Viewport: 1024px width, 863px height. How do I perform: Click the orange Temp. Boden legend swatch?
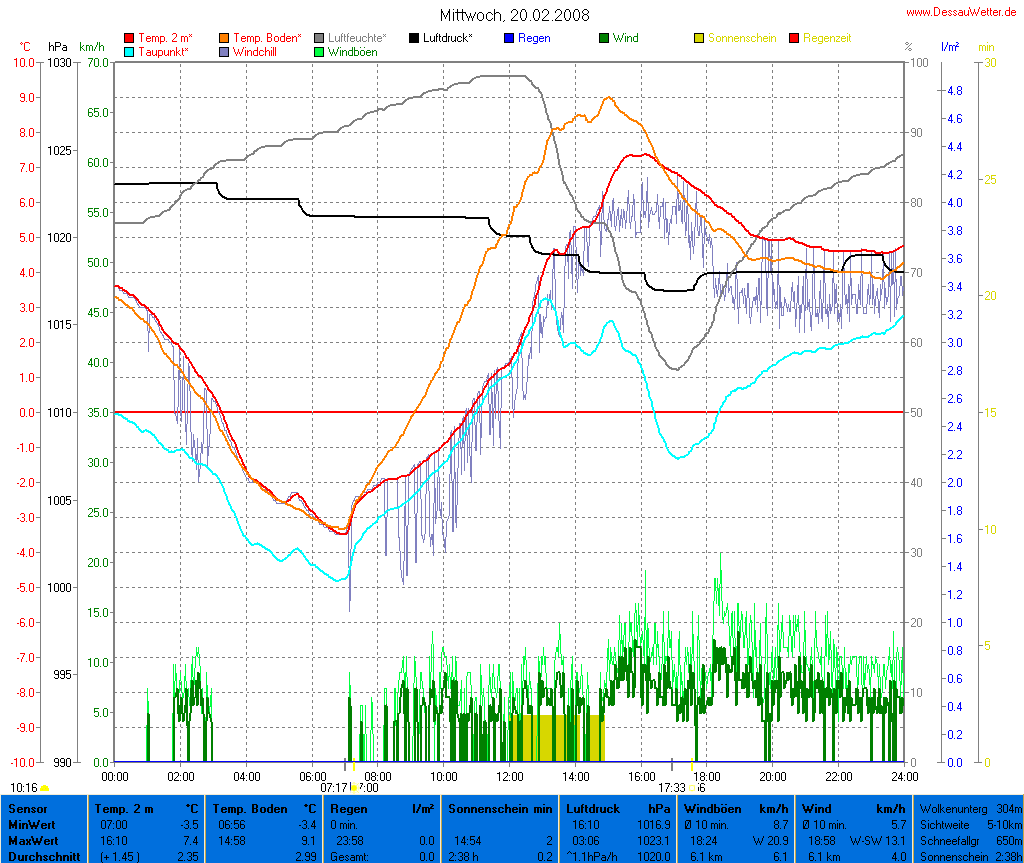(224, 38)
